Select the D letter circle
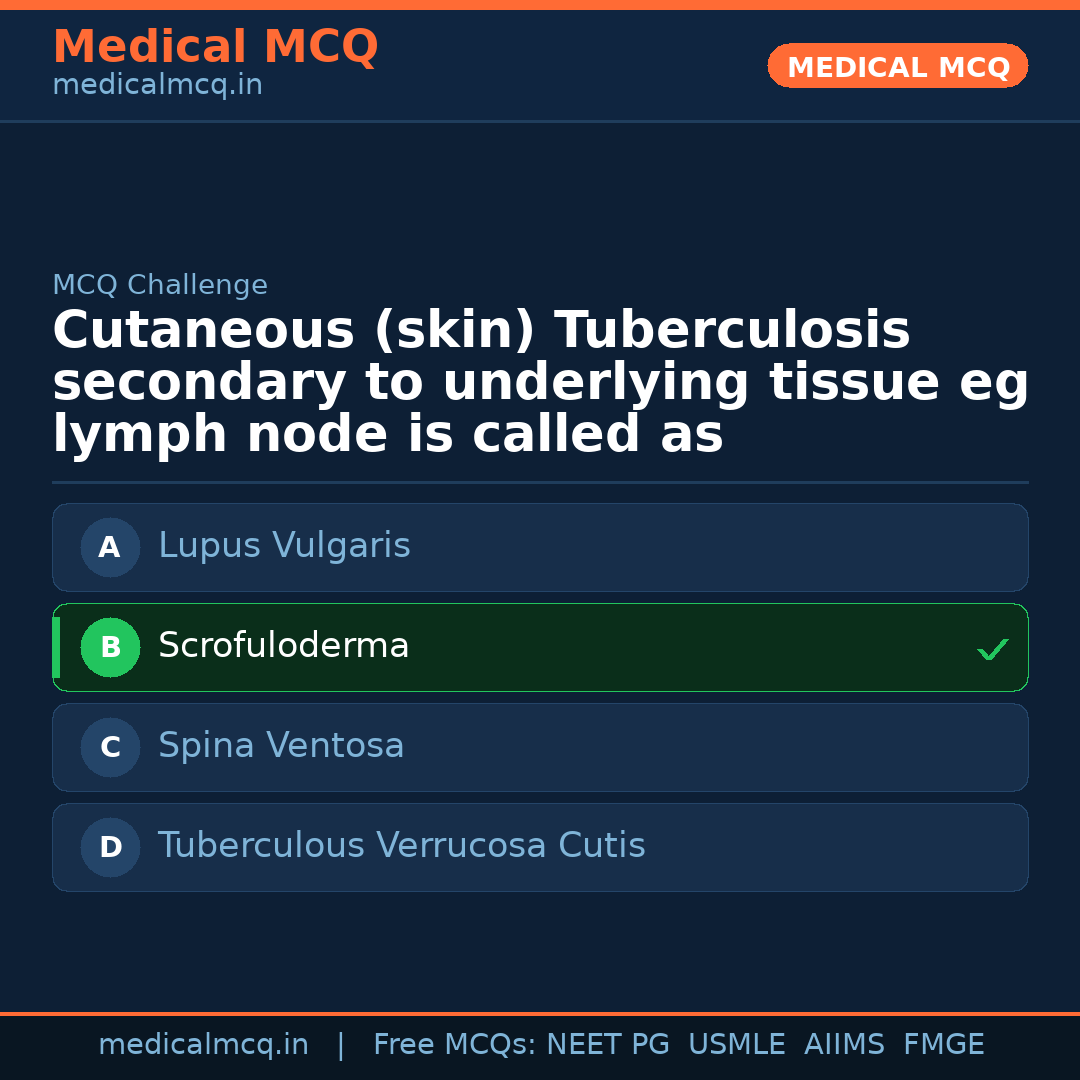This screenshot has width=1080, height=1080. 110,847
